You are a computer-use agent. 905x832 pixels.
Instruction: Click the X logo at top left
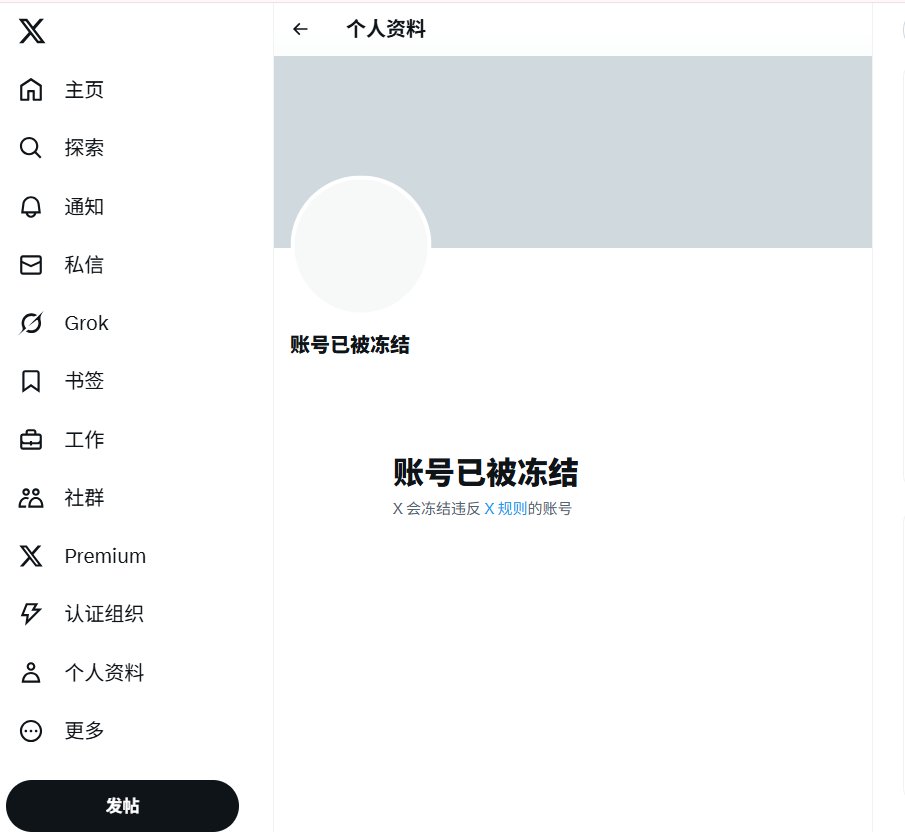point(31,31)
